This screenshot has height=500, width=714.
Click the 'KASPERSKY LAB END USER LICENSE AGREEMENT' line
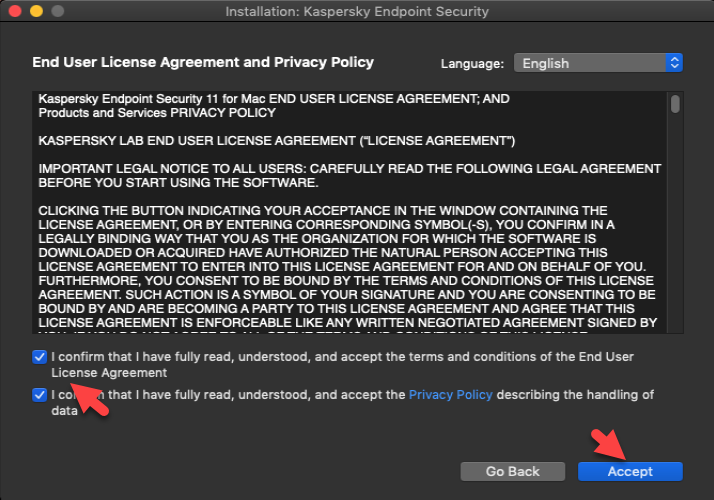(276, 141)
